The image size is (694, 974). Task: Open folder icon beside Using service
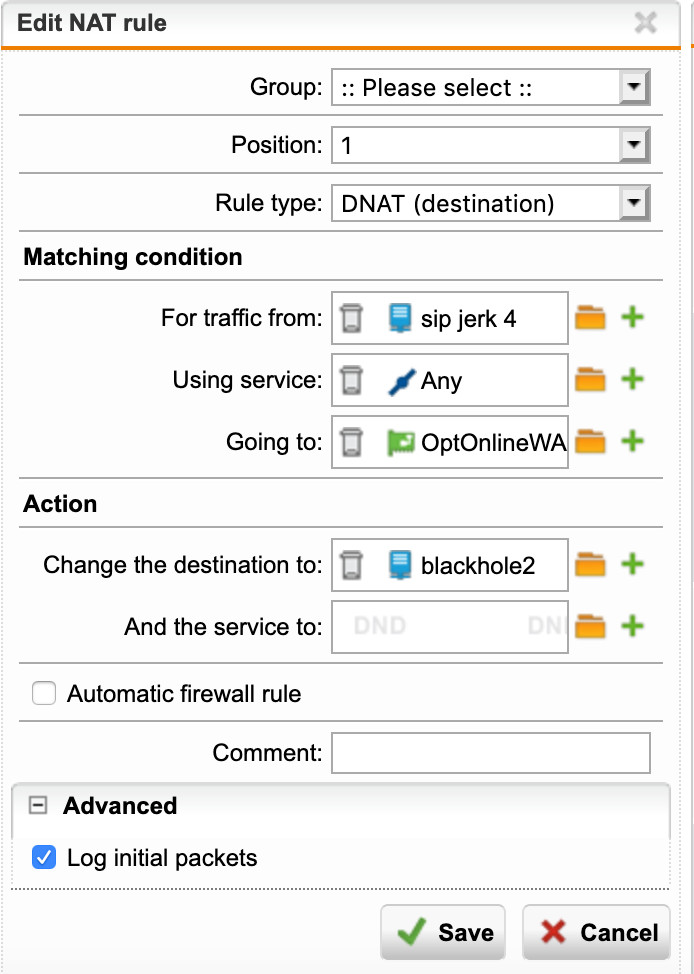[590, 380]
